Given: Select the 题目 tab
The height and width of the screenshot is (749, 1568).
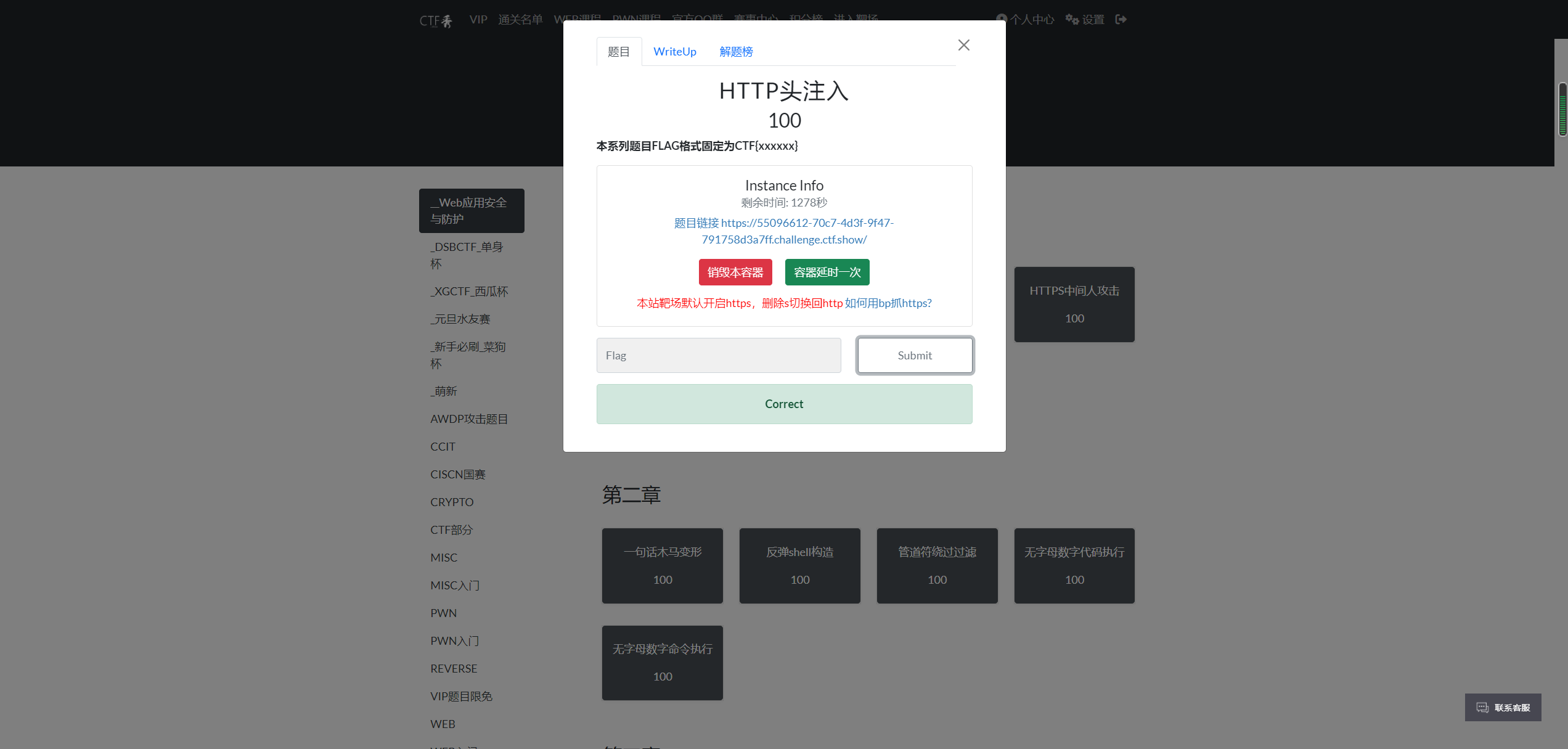Looking at the screenshot, I should pos(619,52).
